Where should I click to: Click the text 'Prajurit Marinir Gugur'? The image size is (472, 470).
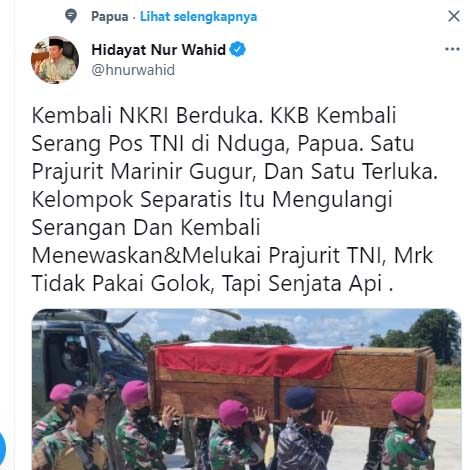(144, 172)
